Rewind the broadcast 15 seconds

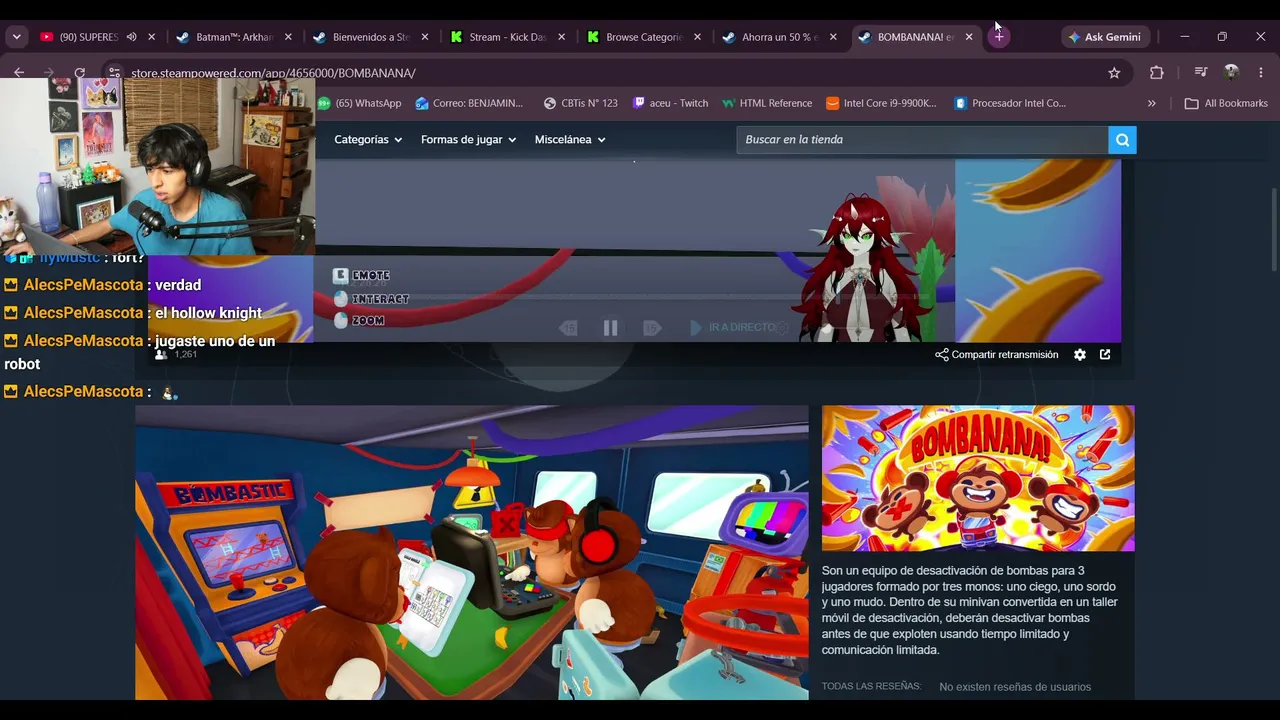(568, 328)
